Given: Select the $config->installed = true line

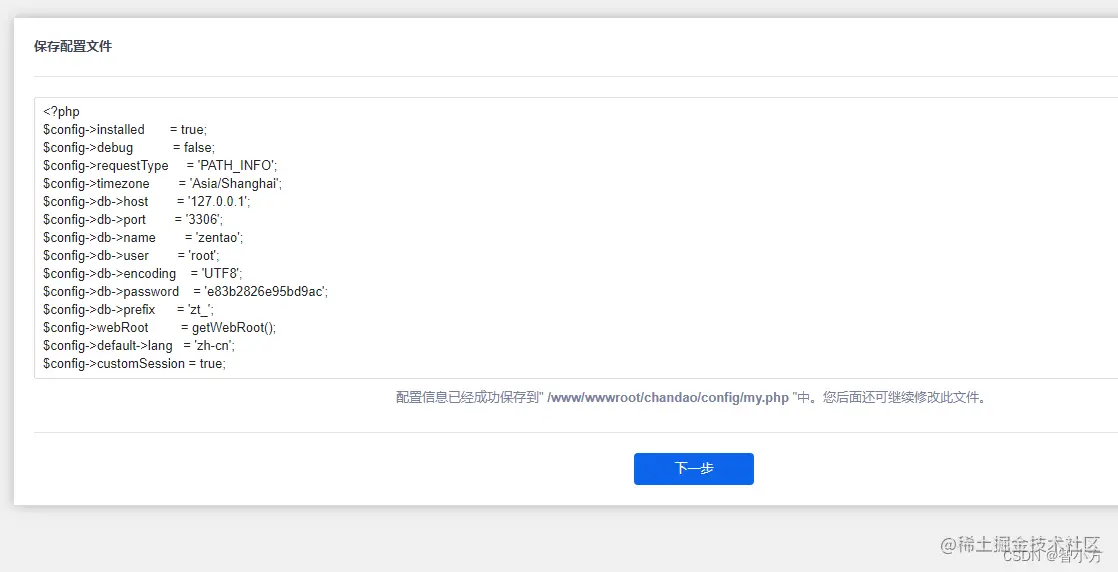Looking at the screenshot, I should [125, 129].
